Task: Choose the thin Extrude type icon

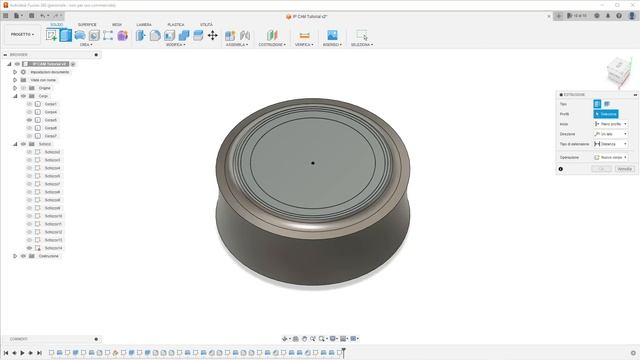Action: click(x=607, y=104)
